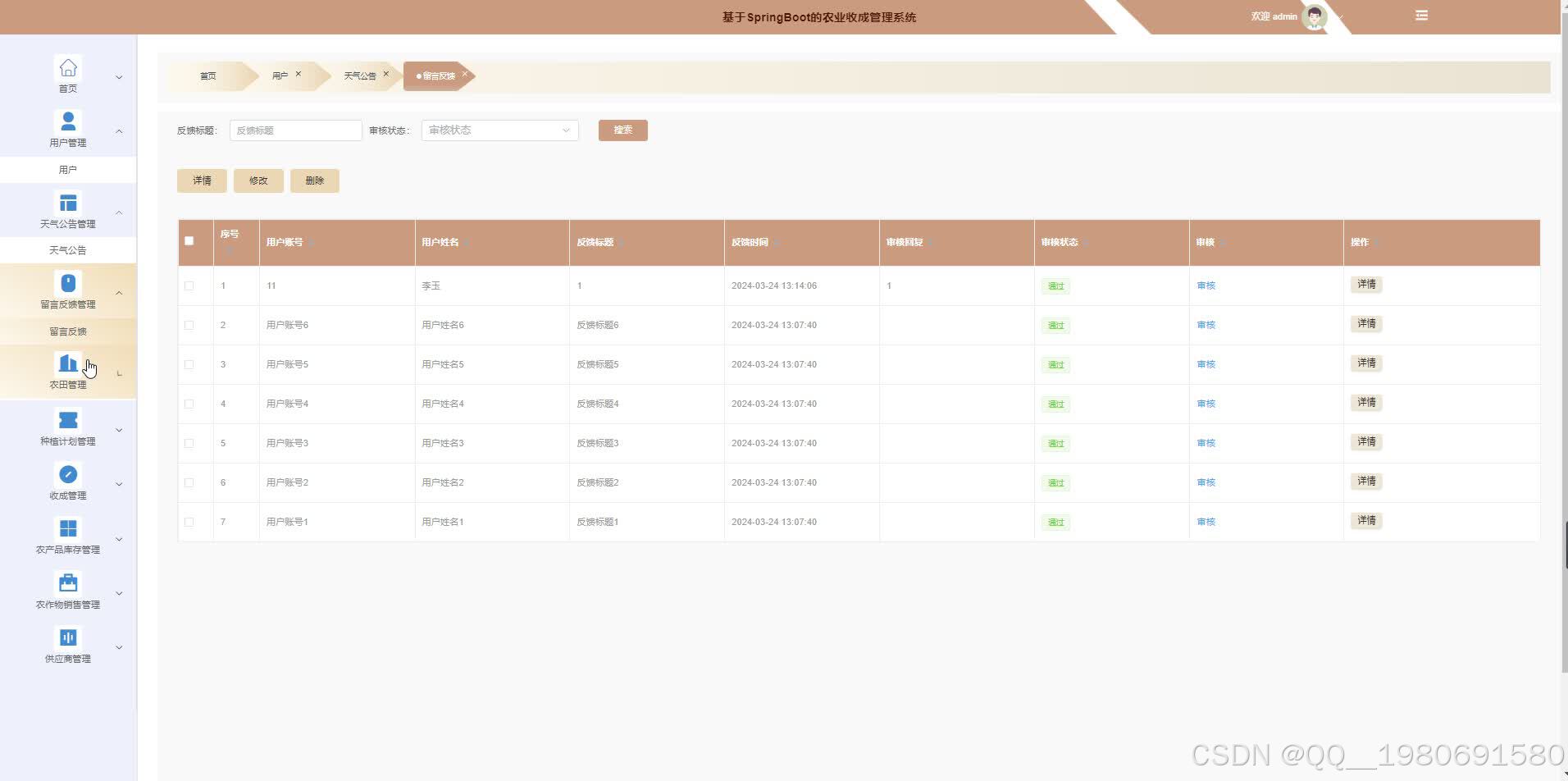Image resolution: width=1568 pixels, height=781 pixels.
Task: Open the 农田管理 building icon
Action: (68, 363)
